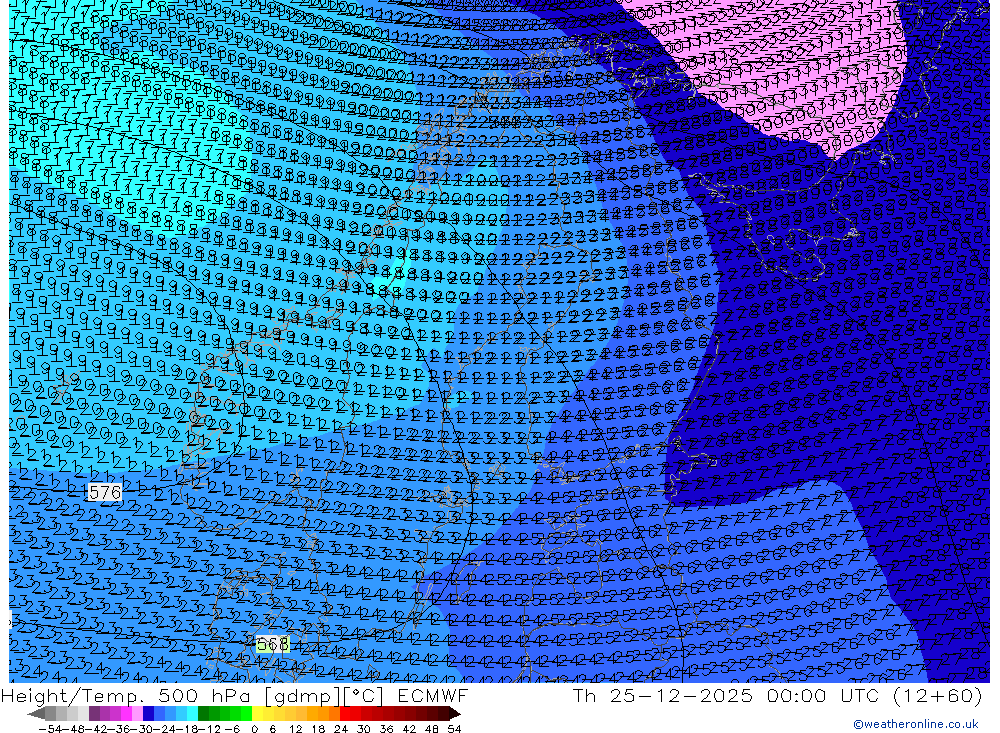The height and width of the screenshot is (733, 1000).
Task: Select the "00:00 UTC" time text
Action: (x=823, y=695)
